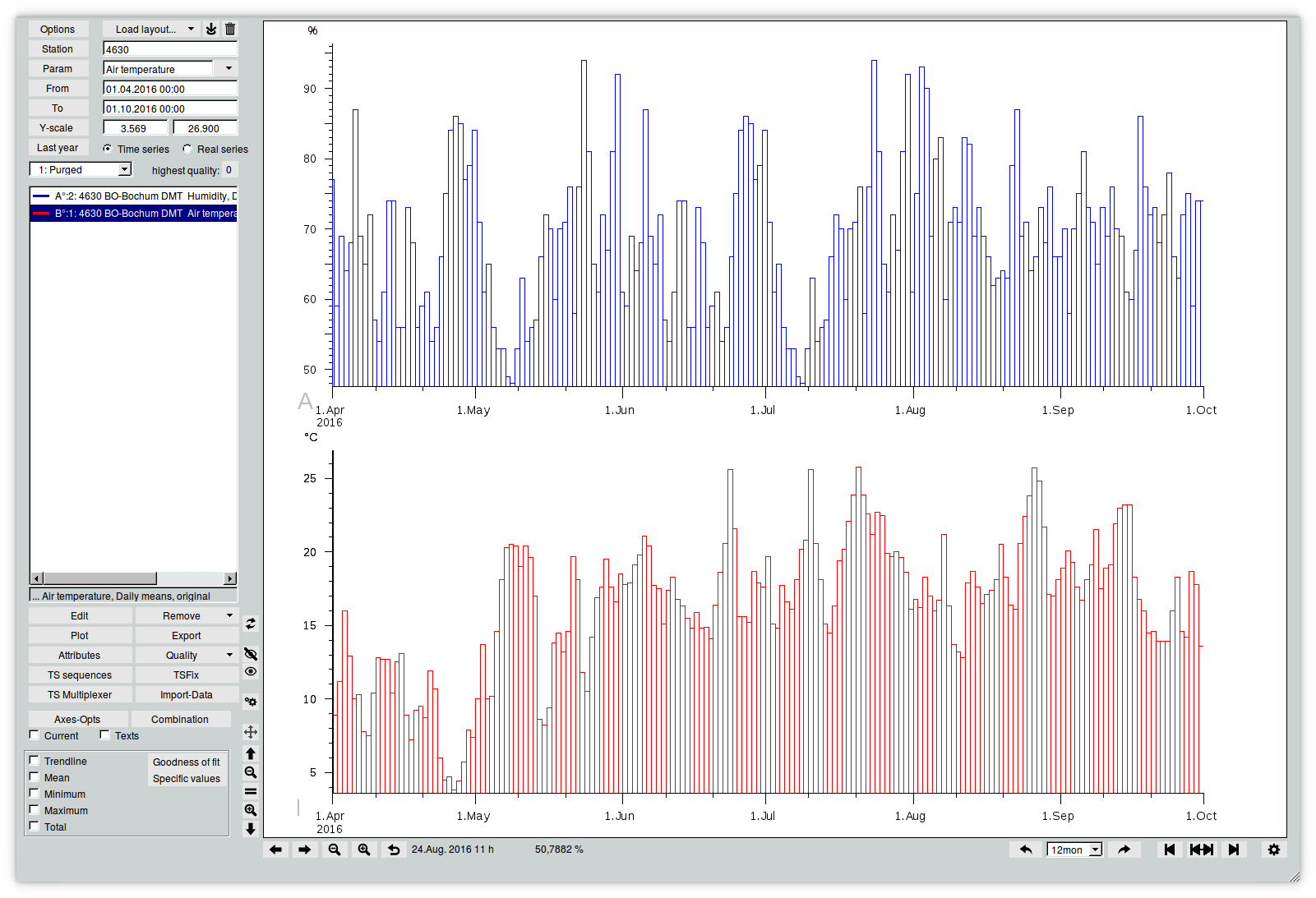Viewport: 1316px width, 898px height.
Task: Click the refresh arrows icon beside Remove
Action: [251, 624]
